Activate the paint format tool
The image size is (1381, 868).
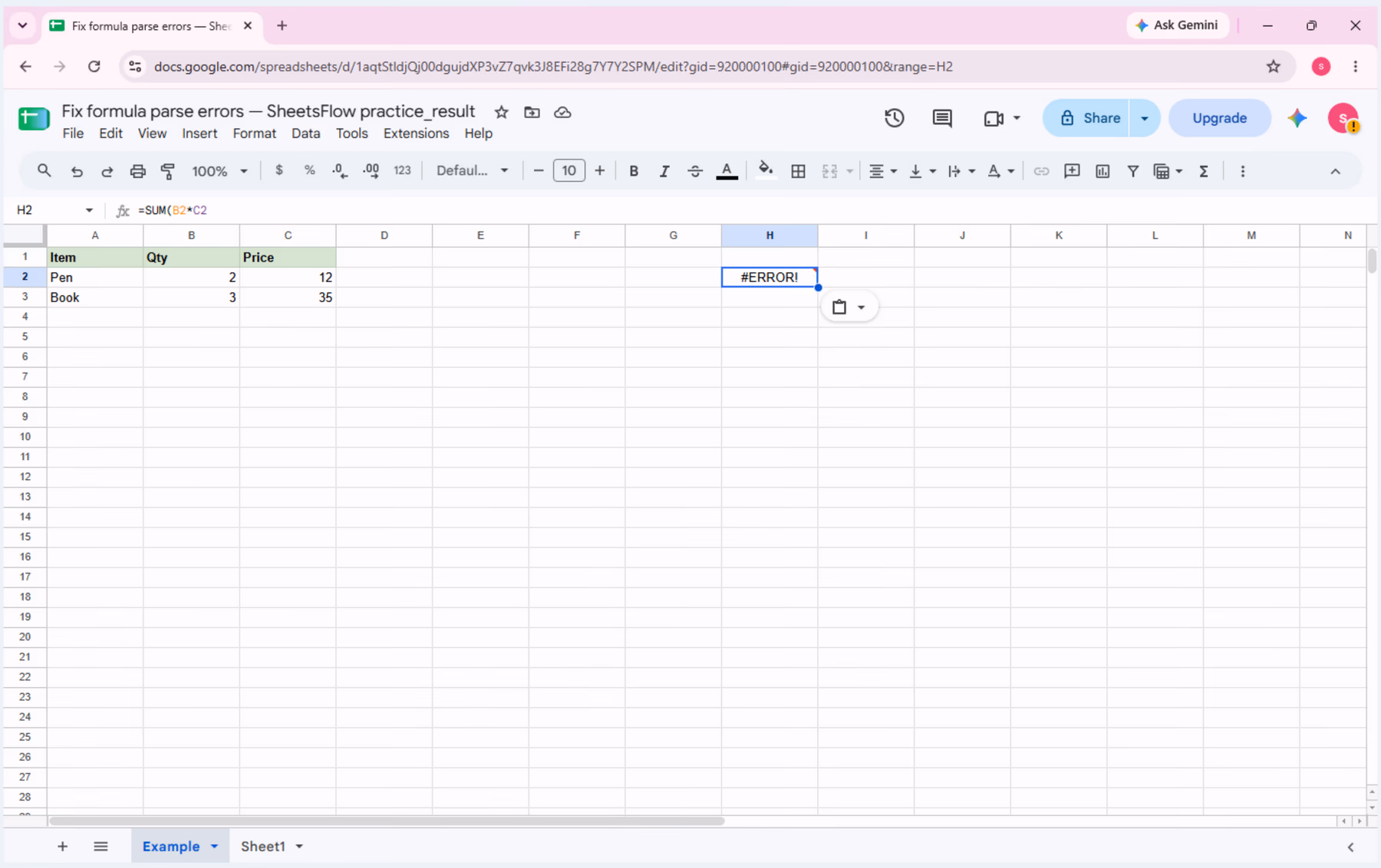pyautogui.click(x=168, y=171)
